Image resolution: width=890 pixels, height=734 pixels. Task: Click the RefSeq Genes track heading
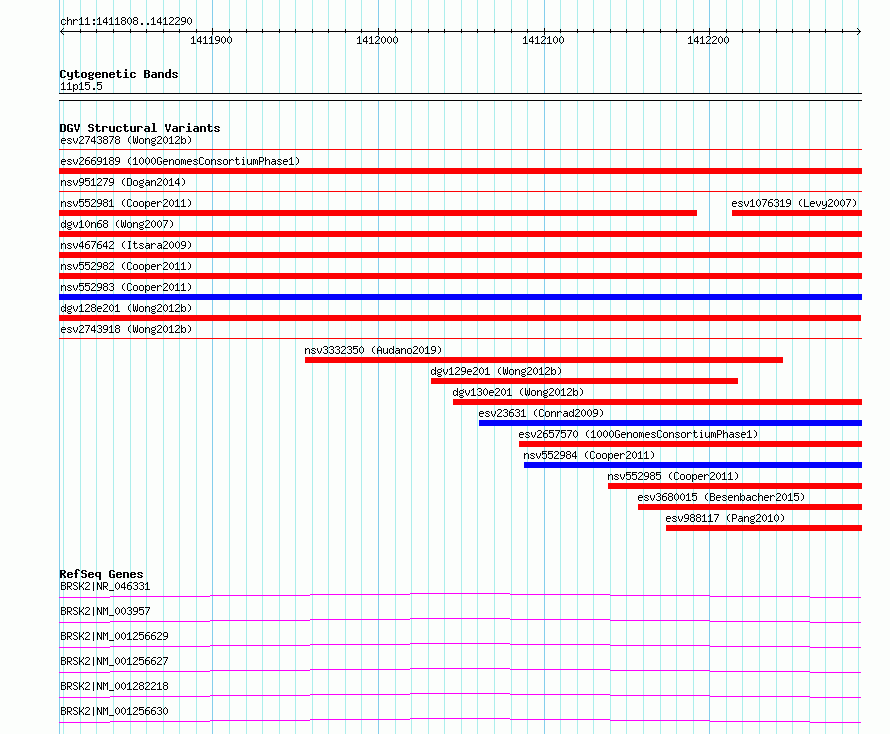(x=102, y=574)
